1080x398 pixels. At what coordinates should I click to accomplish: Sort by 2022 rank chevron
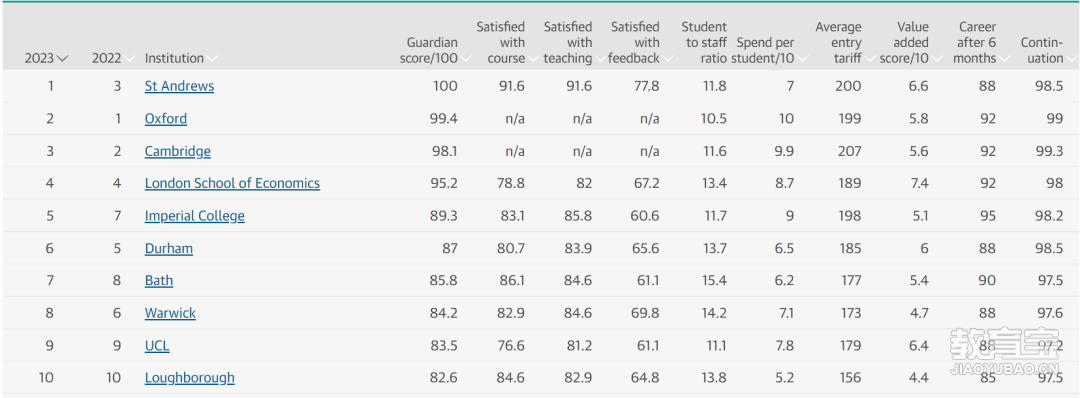click(127, 59)
